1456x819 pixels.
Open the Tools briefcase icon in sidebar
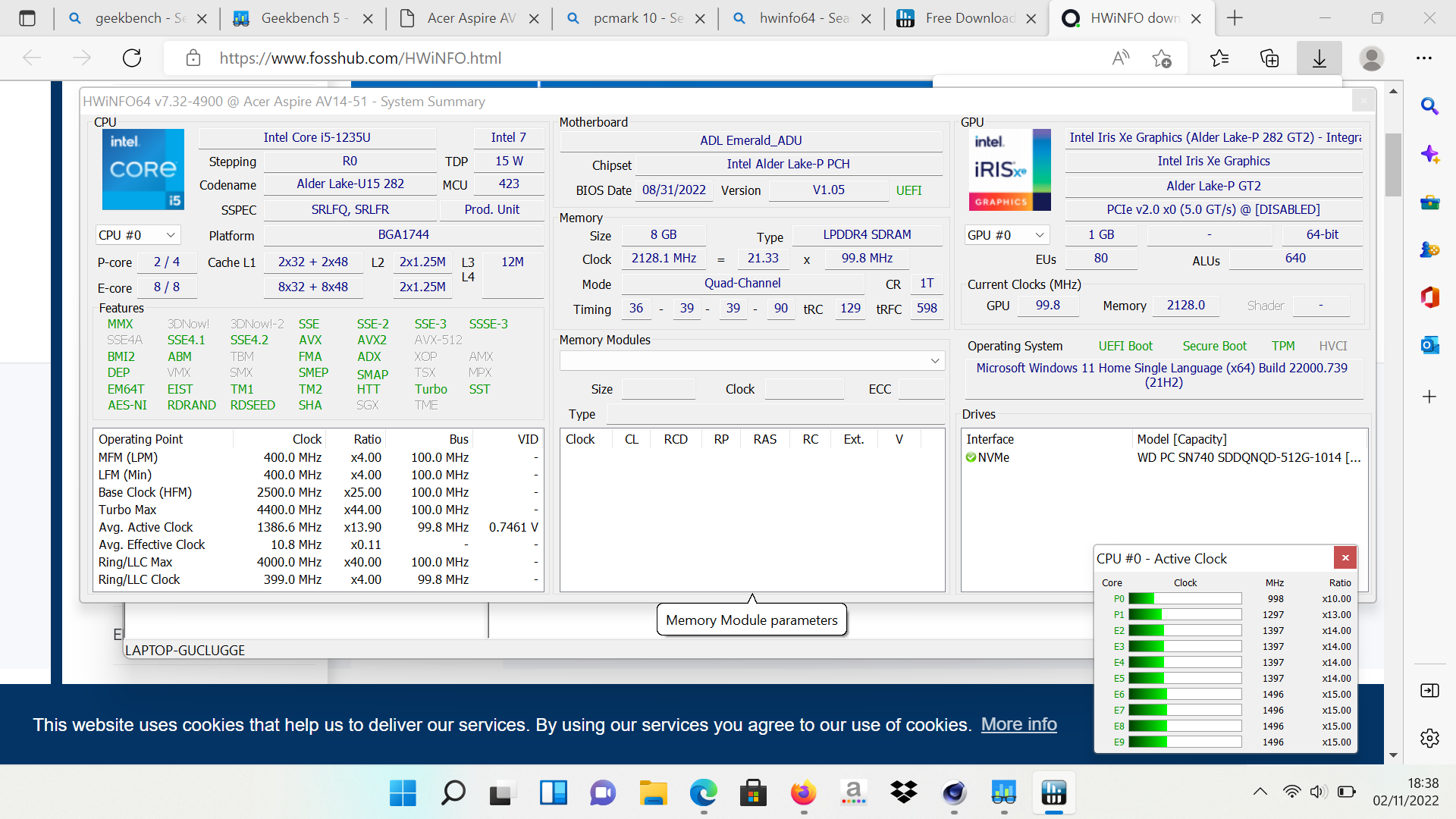1429,202
